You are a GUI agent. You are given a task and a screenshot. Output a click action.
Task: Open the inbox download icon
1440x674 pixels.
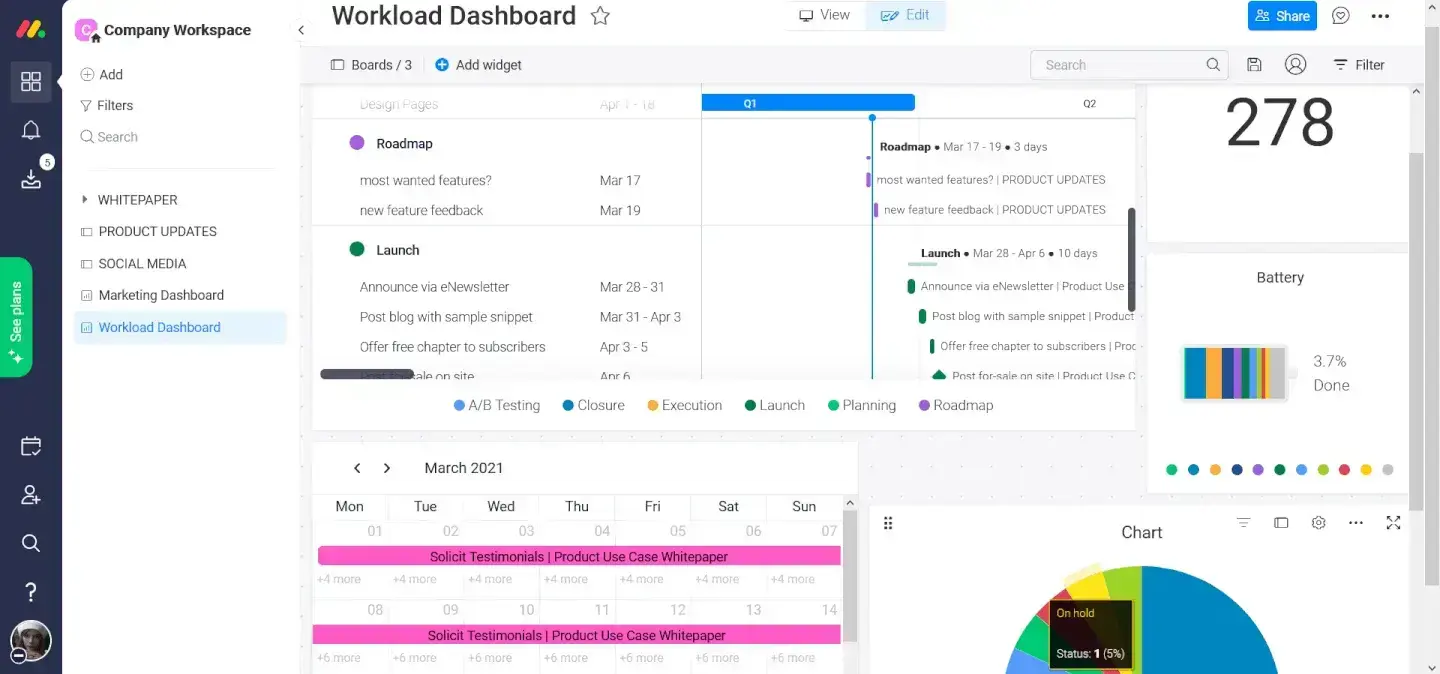click(31, 179)
